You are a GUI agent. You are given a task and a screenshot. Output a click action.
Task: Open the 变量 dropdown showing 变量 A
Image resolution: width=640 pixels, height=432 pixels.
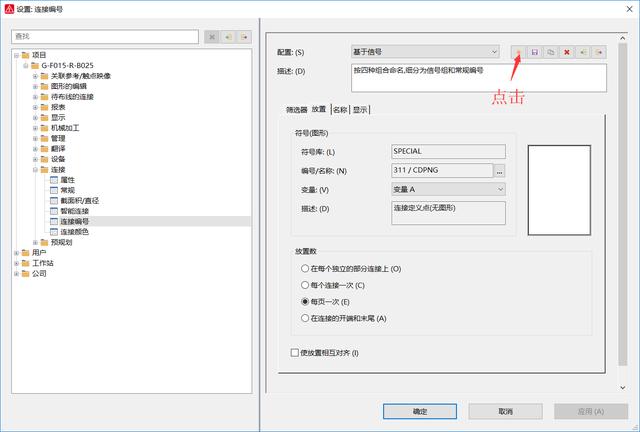[x=448, y=189]
